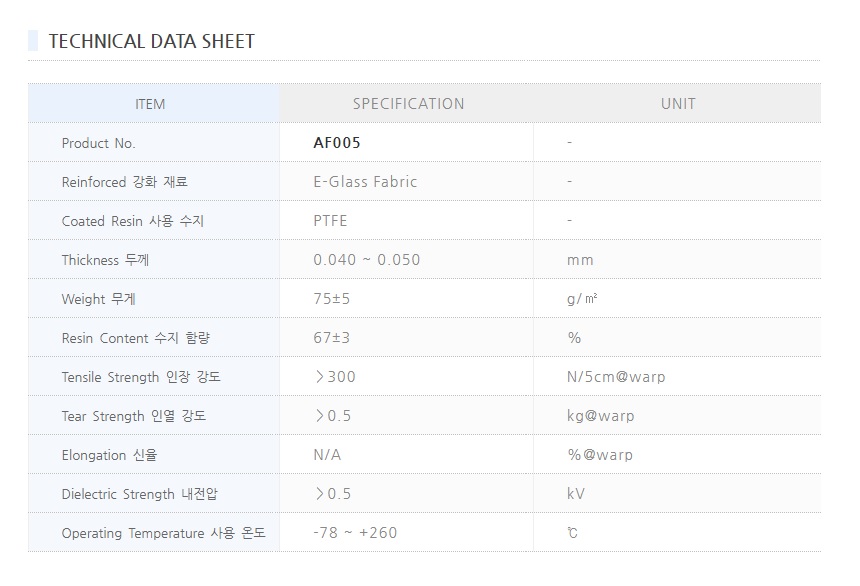The width and height of the screenshot is (860, 586).
Task: Click the Resin Content row label
Action: point(136,338)
